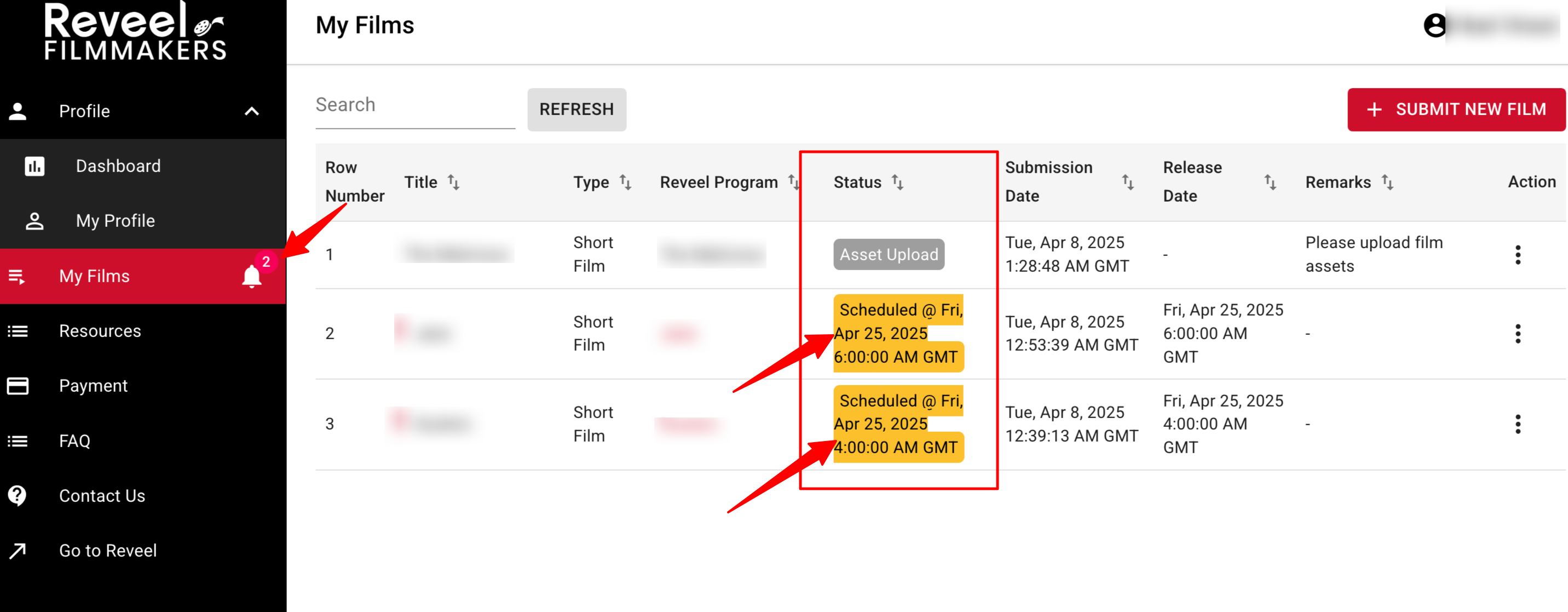
Task: Open three-dot menu for row 2 film
Action: tap(1518, 334)
